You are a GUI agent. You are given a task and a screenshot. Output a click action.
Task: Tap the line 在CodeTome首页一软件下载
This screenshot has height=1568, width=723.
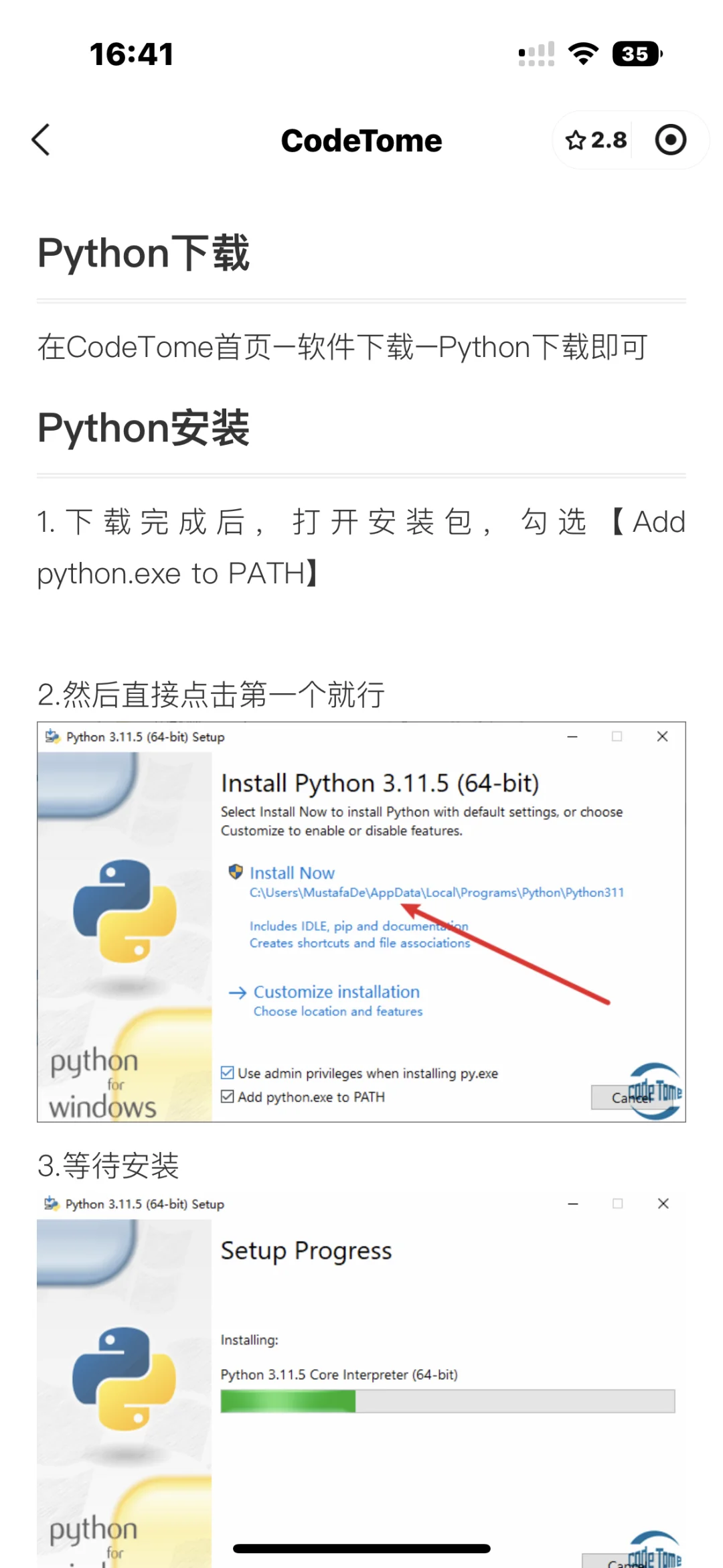pos(342,347)
